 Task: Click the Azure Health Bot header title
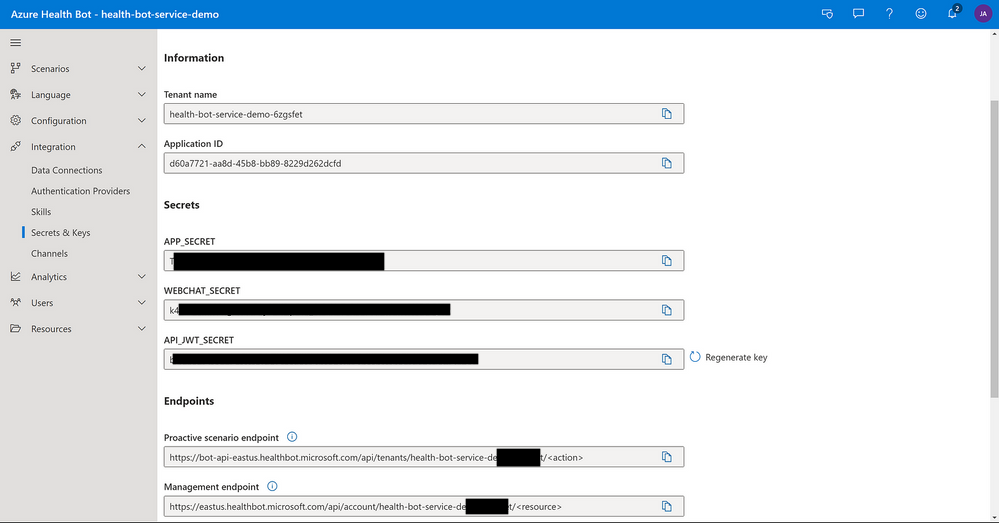[x=115, y=14]
